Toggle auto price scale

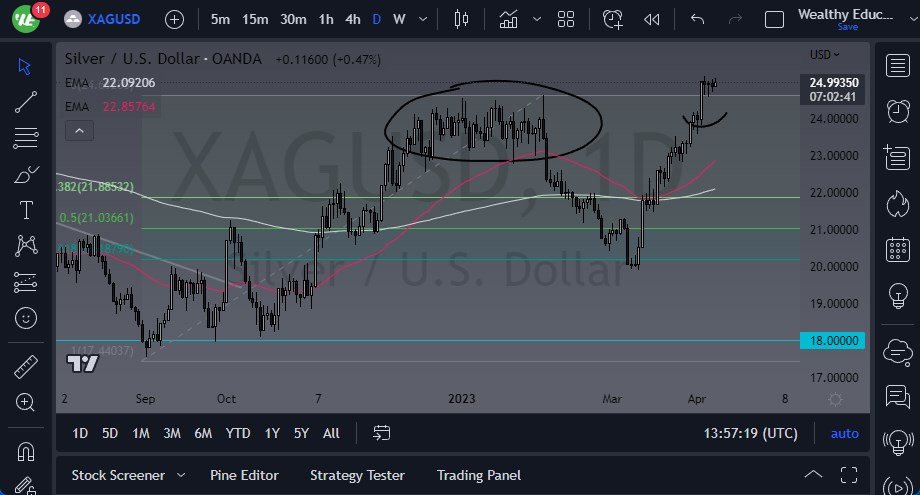coord(844,433)
